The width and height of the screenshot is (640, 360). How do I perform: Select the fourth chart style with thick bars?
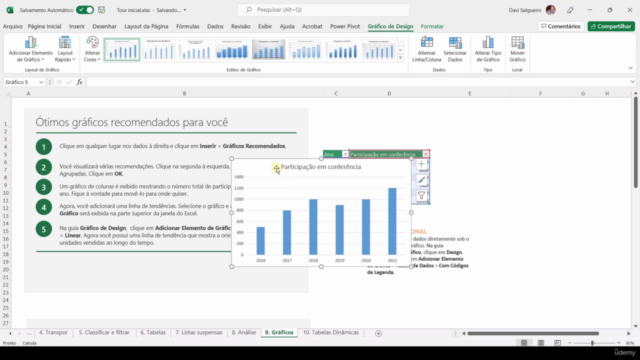[232, 50]
